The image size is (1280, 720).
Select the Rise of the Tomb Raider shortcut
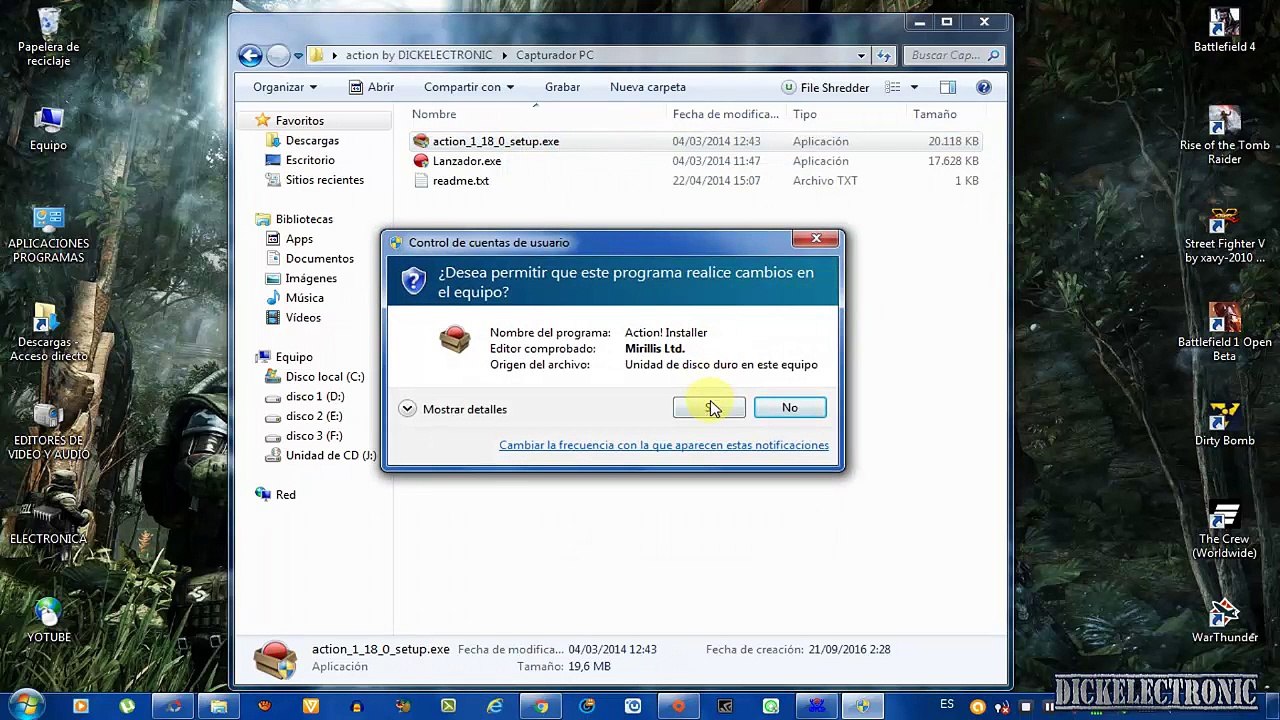[1224, 135]
